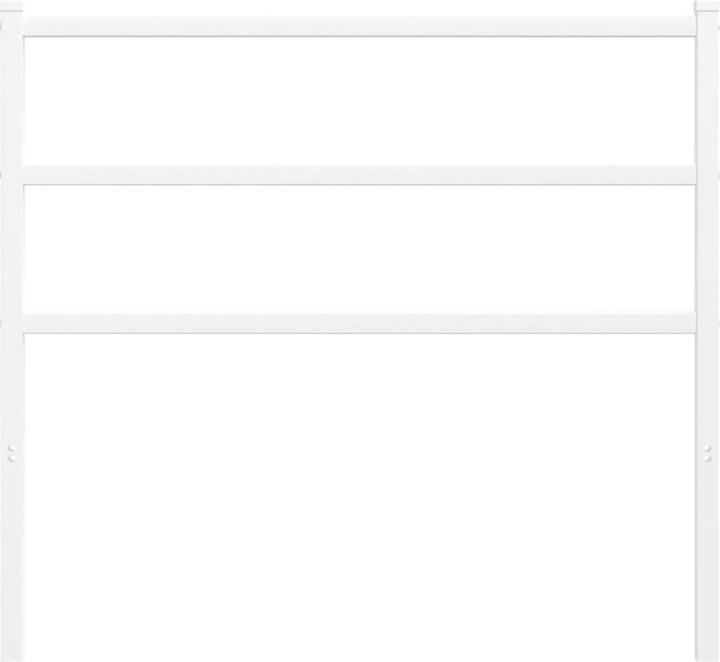Select the bottom leg end of left post
720x662 pixels.
pyautogui.click(x=12, y=654)
